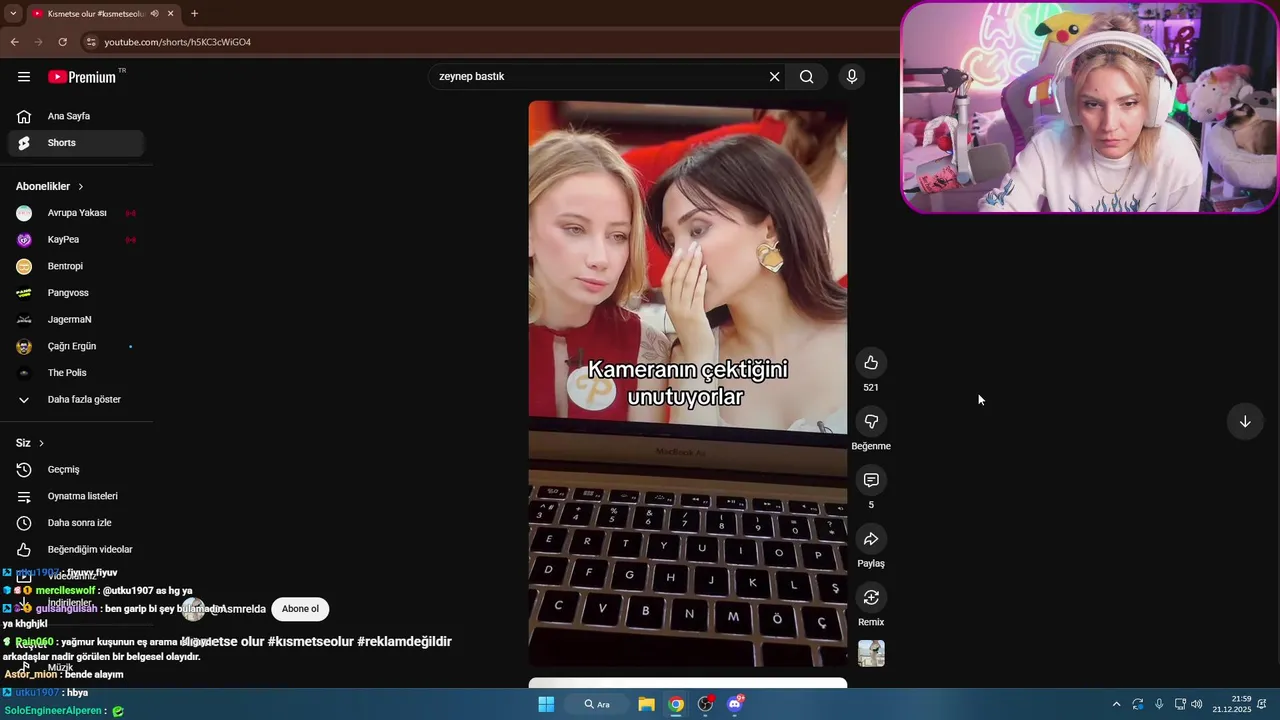This screenshot has width=1280, height=720.
Task: Click the #reklamdeğildir hashtag
Action: (x=404, y=641)
